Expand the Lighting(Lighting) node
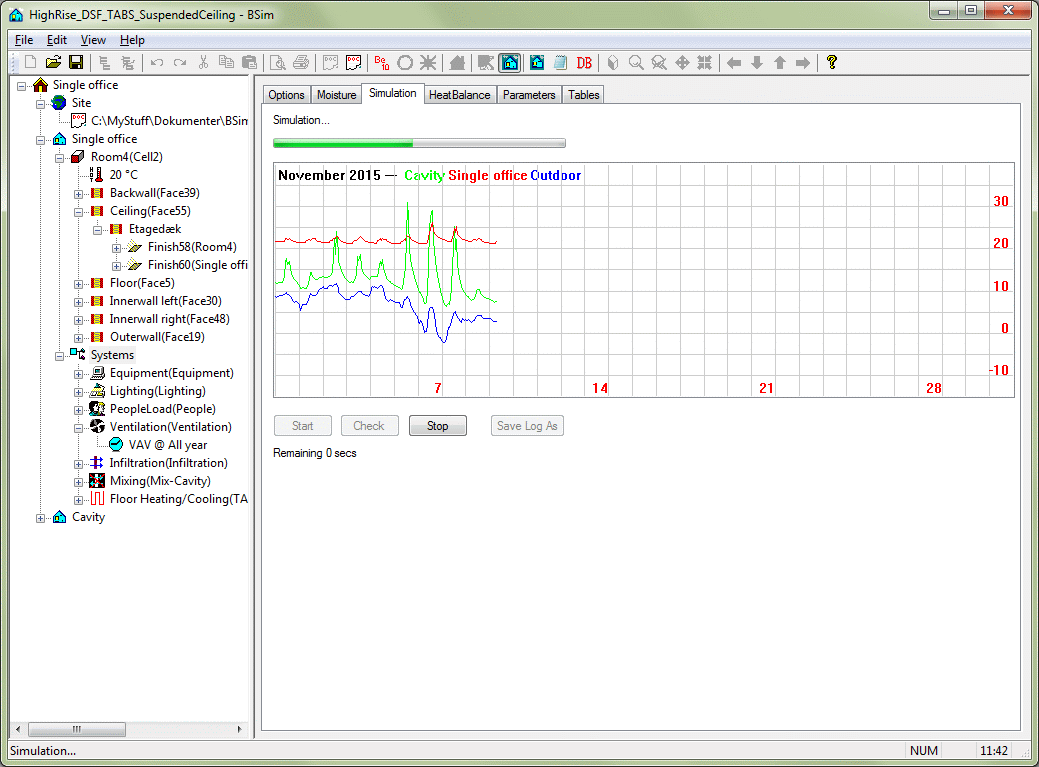1039x767 pixels. (x=78, y=392)
